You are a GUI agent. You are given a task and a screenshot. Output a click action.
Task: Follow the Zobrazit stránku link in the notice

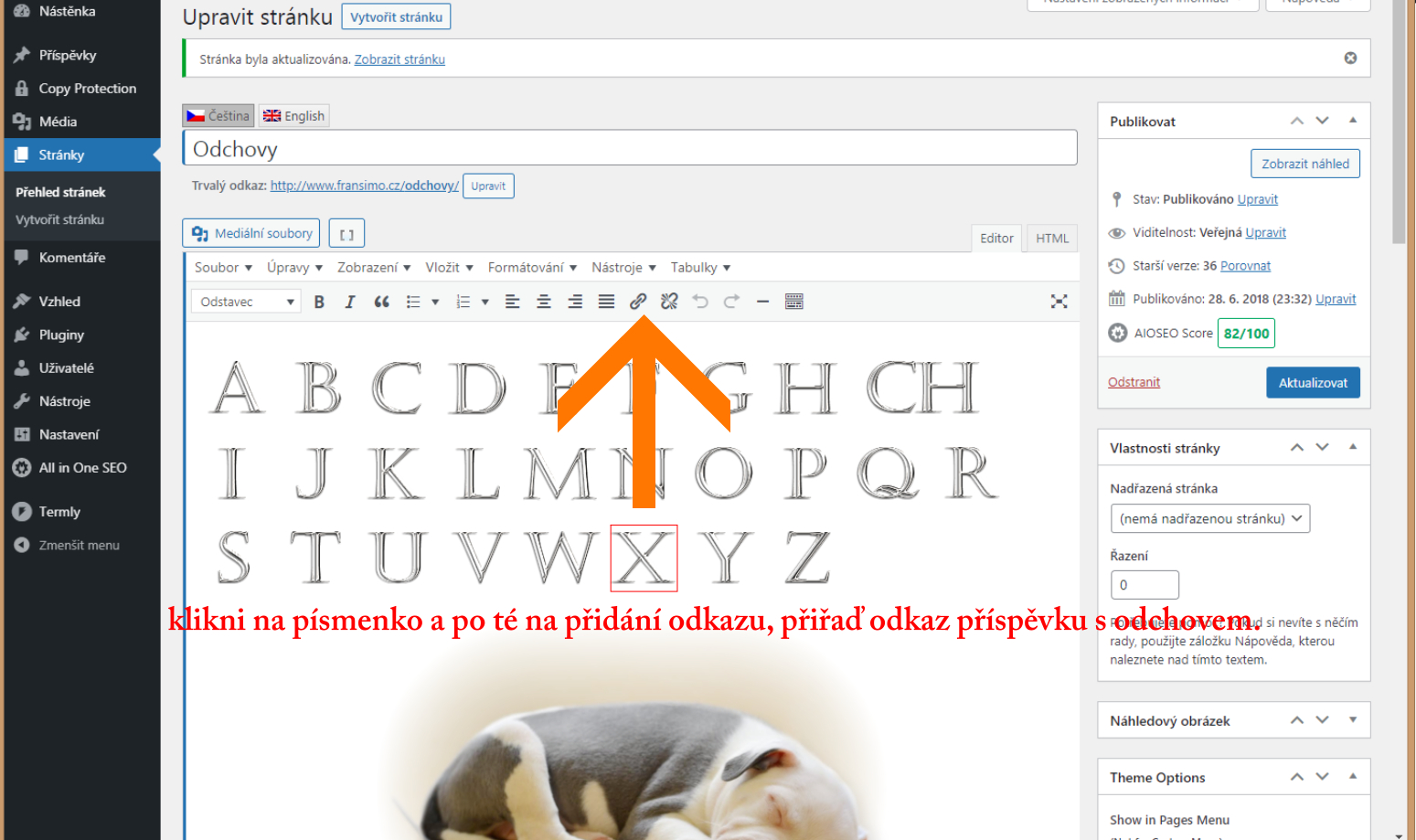coord(399,59)
